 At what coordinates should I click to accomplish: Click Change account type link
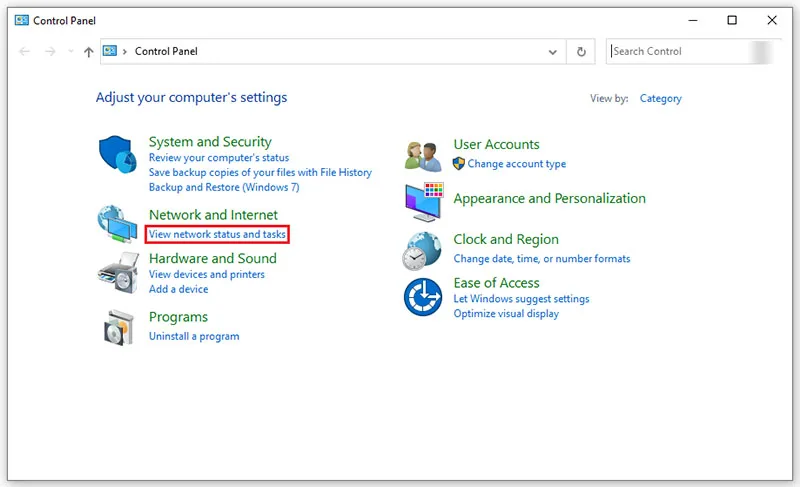click(x=517, y=164)
